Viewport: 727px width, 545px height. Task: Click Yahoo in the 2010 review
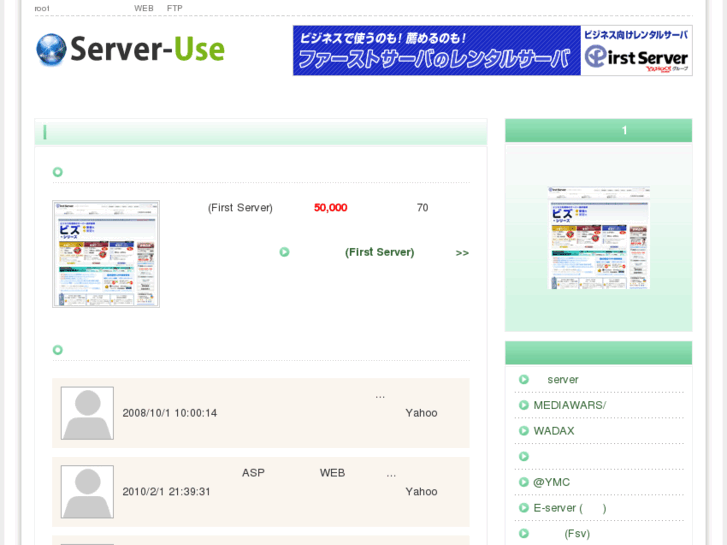(421, 492)
